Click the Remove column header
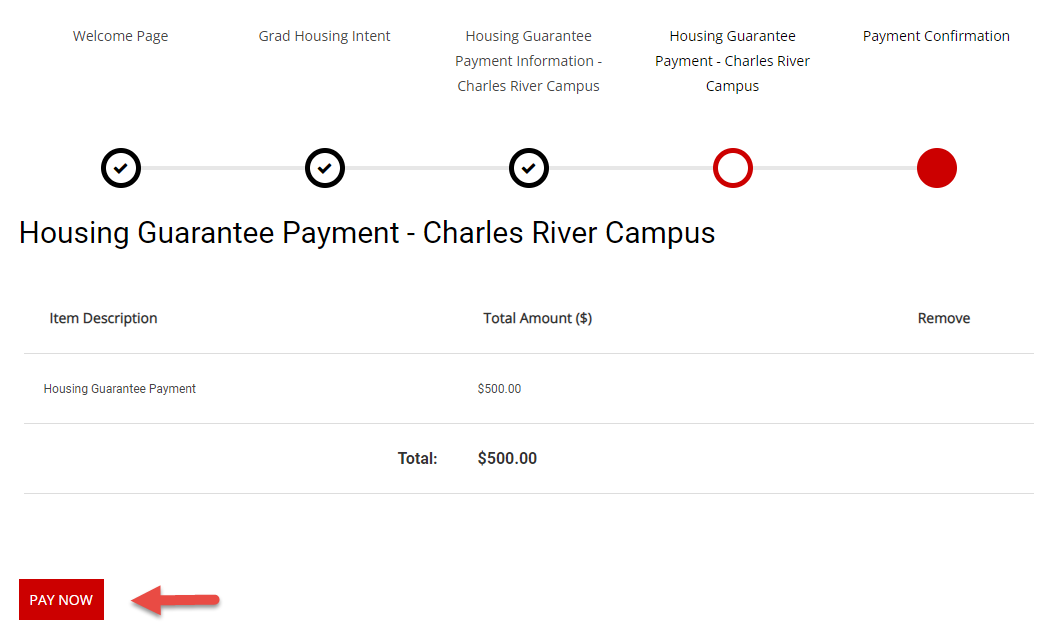 click(944, 318)
